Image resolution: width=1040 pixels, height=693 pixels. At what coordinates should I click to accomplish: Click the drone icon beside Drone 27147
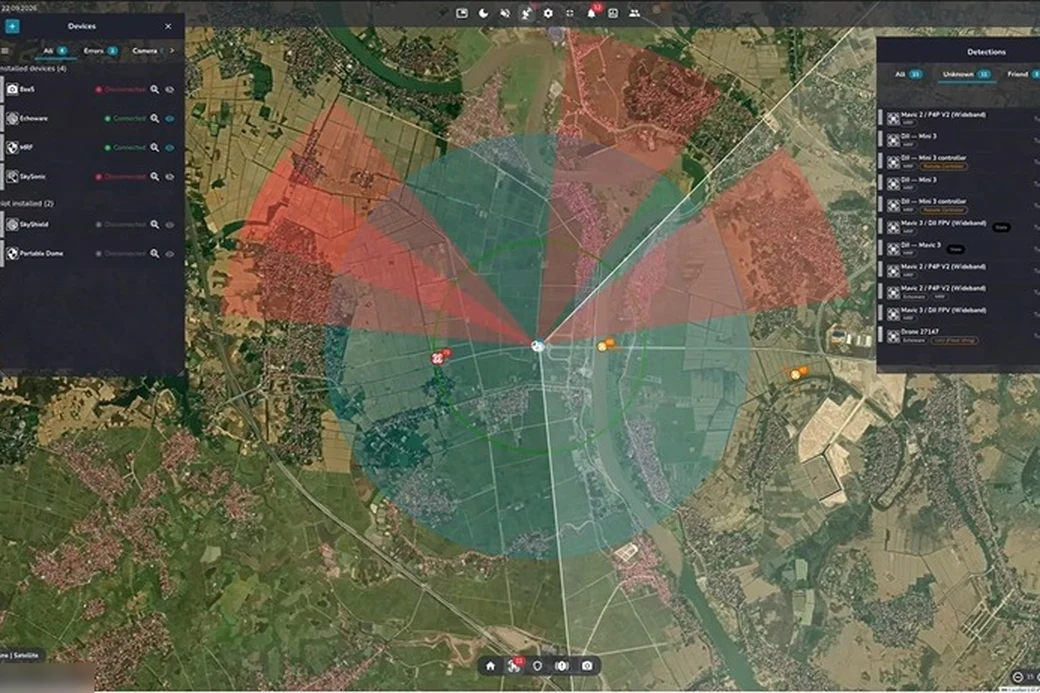pyautogui.click(x=893, y=336)
